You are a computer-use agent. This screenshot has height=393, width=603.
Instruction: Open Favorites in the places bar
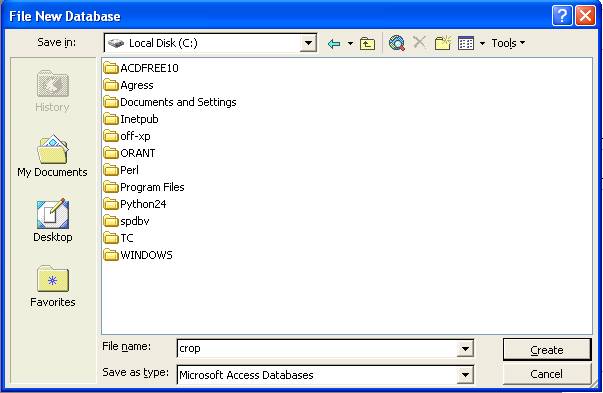(53, 286)
